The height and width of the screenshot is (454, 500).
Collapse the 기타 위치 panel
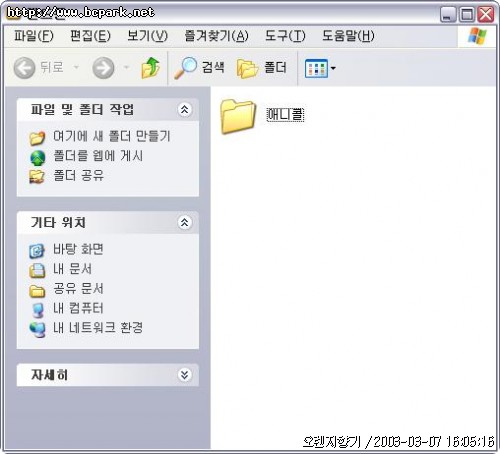pos(184,222)
